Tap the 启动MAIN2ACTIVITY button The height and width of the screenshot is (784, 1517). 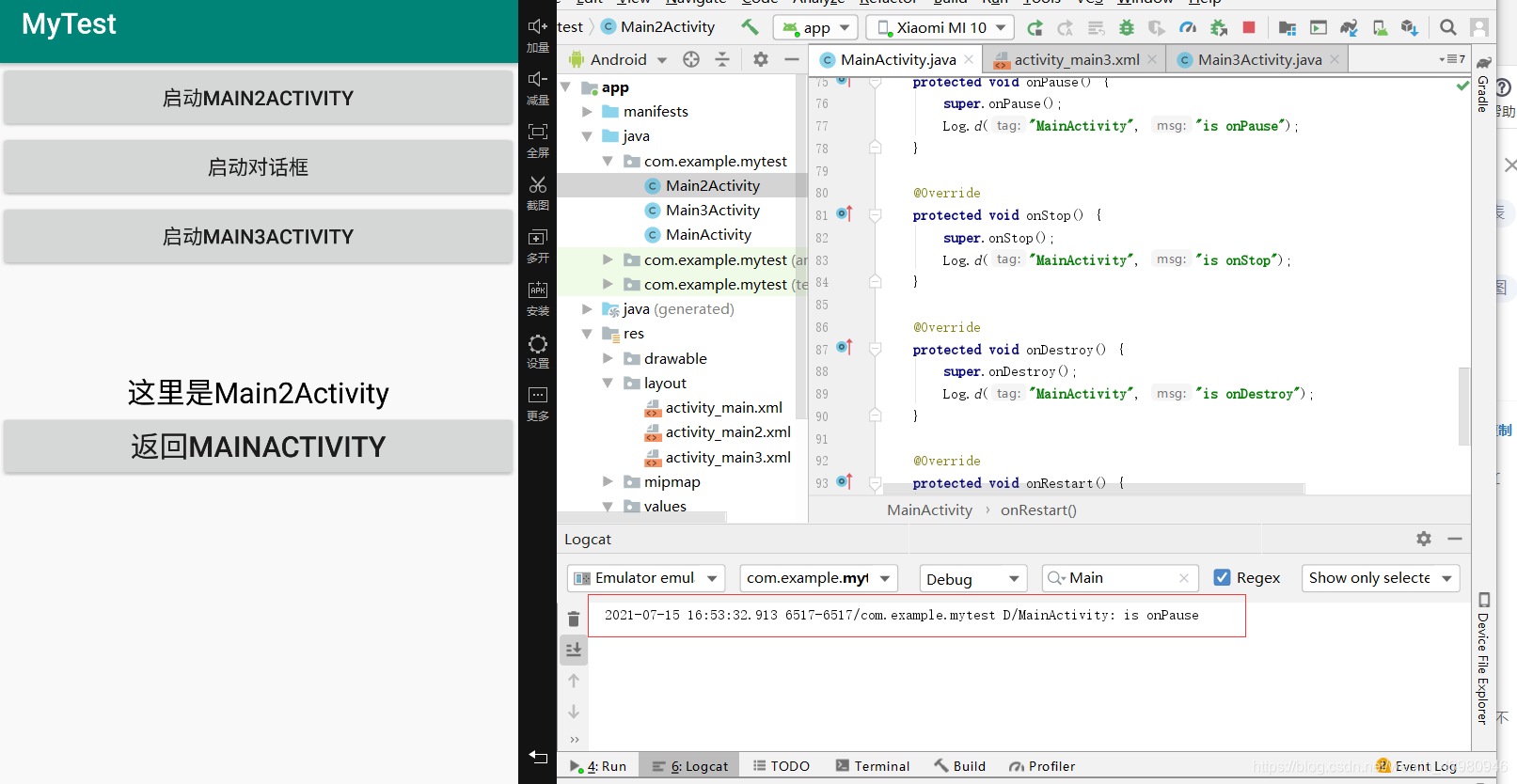(258, 98)
